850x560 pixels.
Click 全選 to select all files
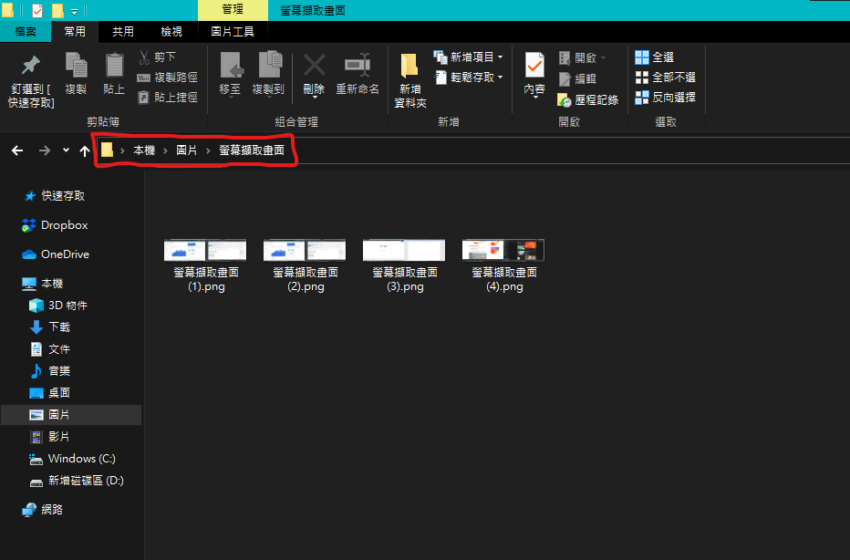tap(642, 57)
